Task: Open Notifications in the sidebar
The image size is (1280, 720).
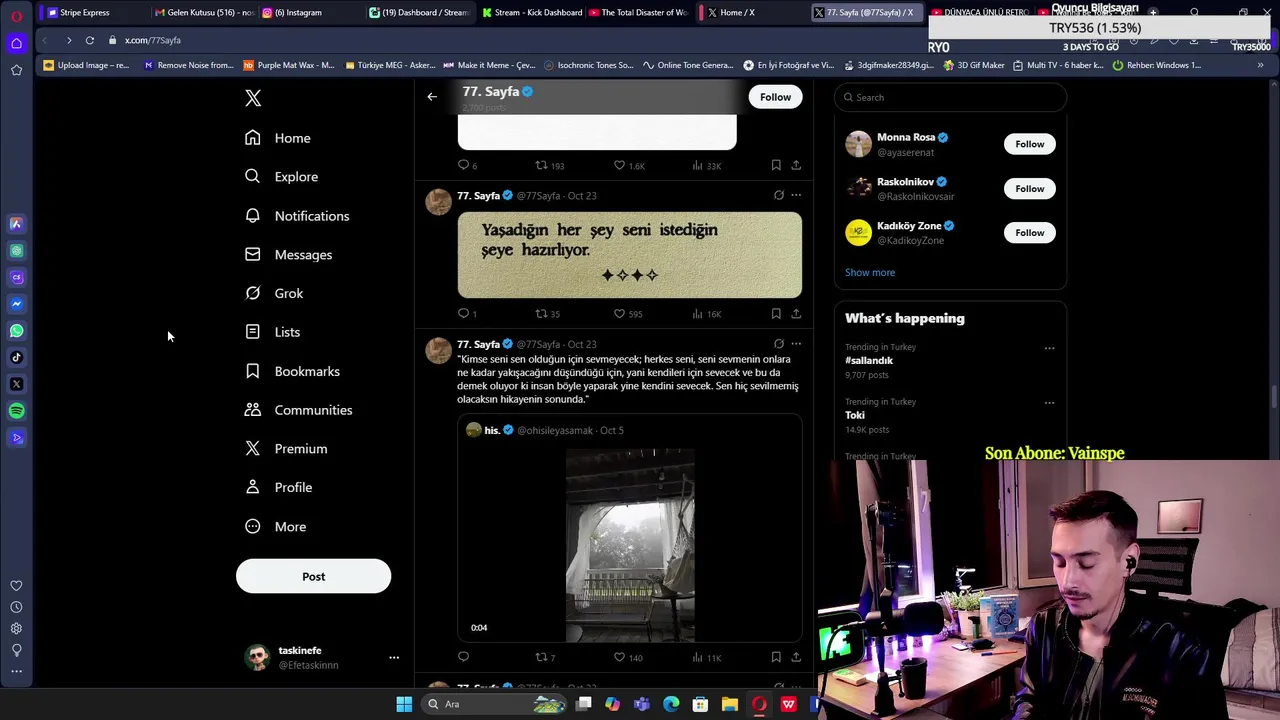Action: pos(298,216)
